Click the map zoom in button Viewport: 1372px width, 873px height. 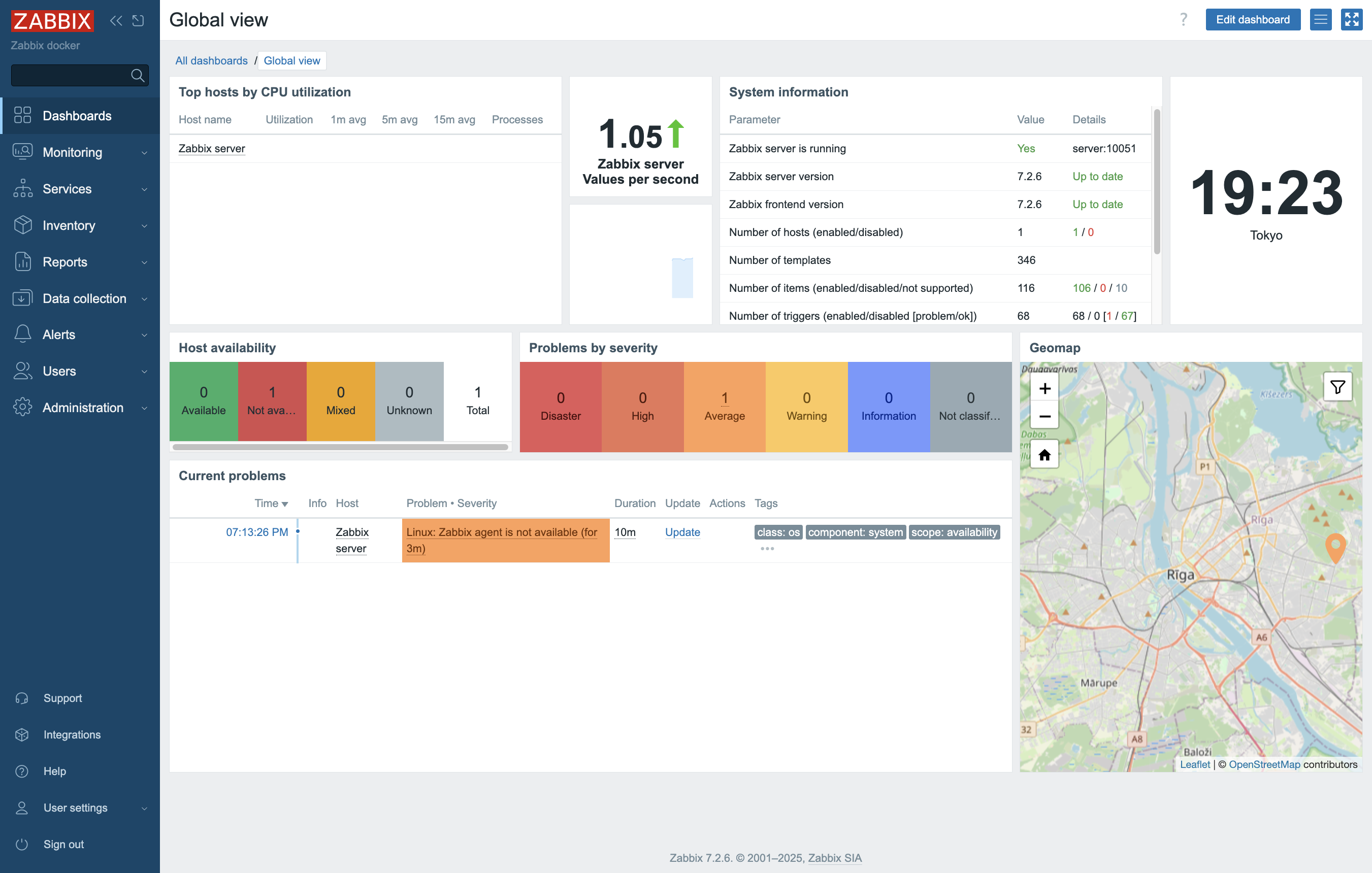pos(1044,388)
